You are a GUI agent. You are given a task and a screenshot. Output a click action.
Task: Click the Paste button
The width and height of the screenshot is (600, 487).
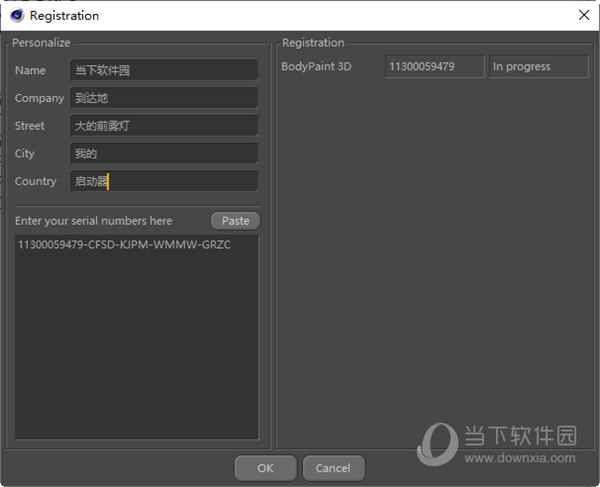tap(235, 221)
